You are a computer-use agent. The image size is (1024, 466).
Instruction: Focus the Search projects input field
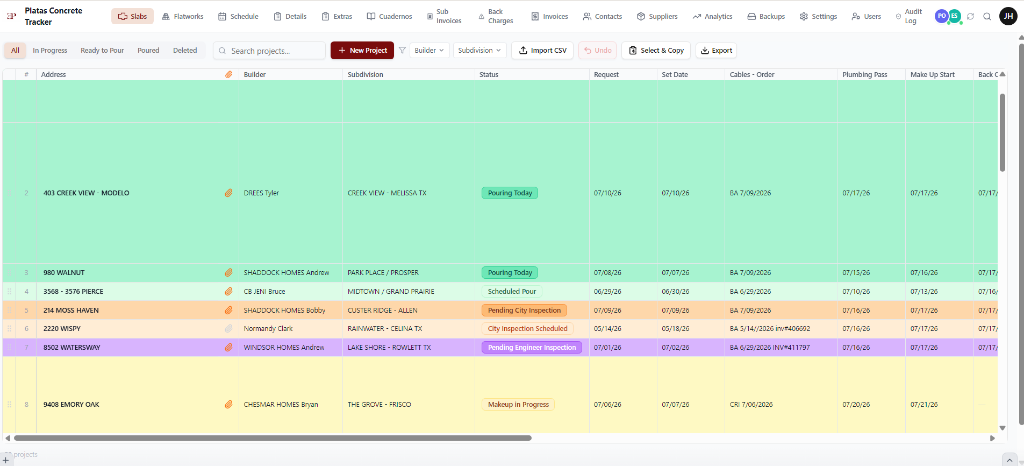tap(269, 50)
